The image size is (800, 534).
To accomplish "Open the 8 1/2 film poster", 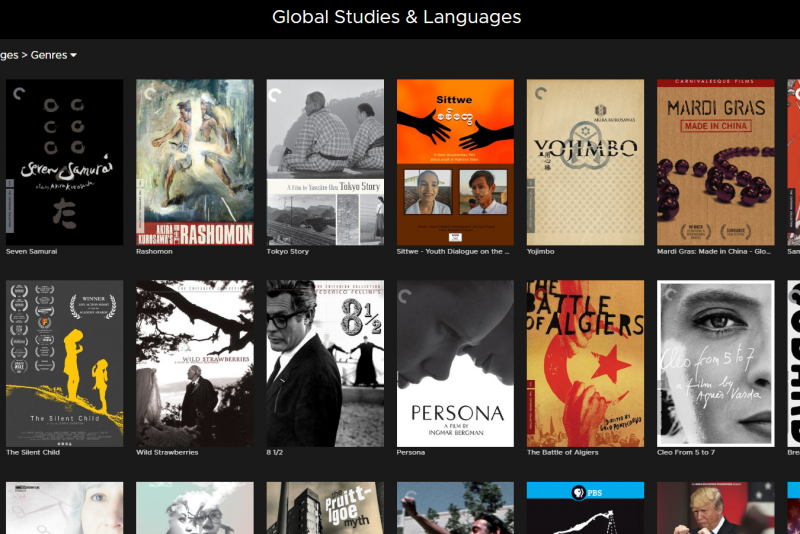I will point(325,363).
